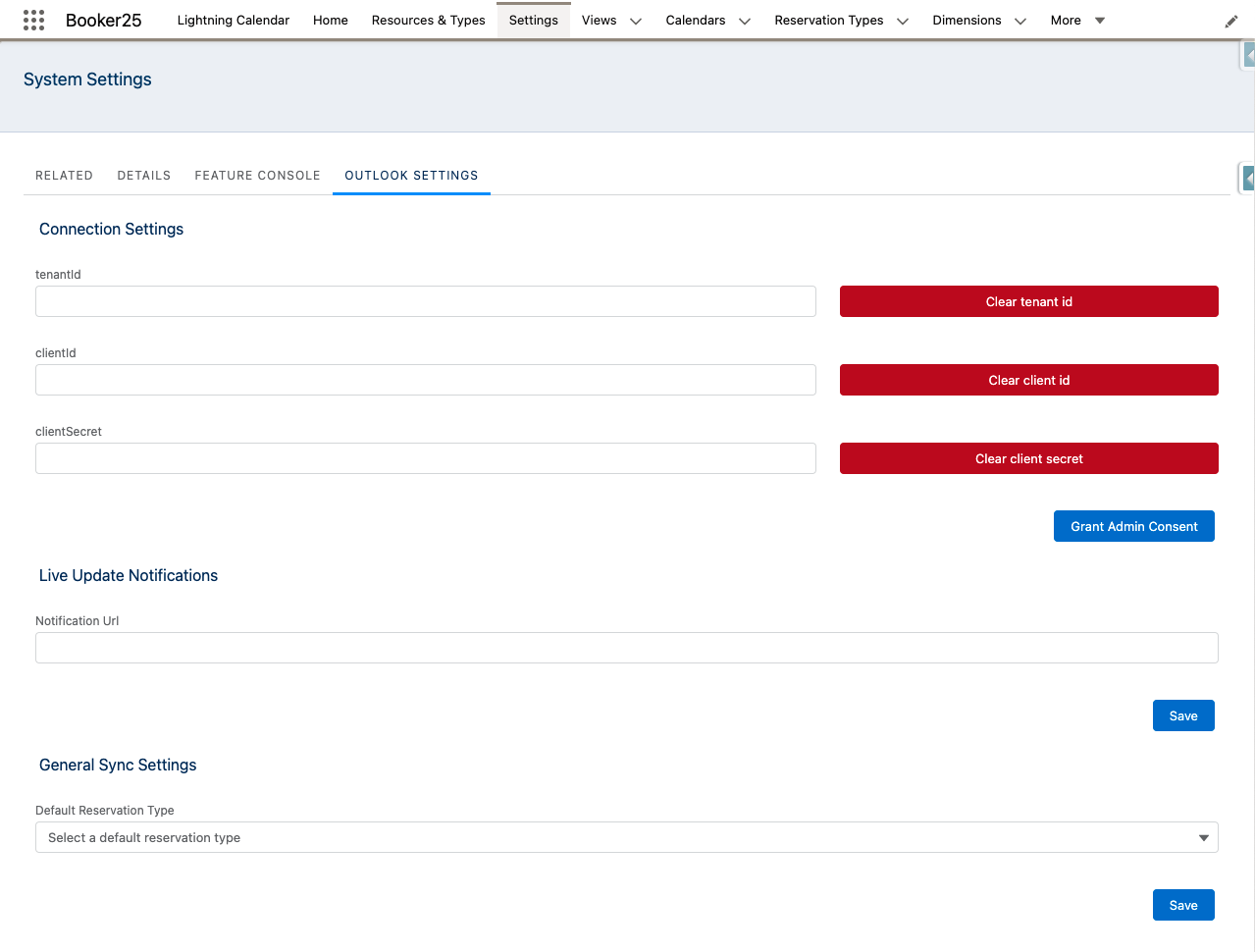The width and height of the screenshot is (1255, 952).
Task: Expand the Views tab chevron
Action: [635, 21]
